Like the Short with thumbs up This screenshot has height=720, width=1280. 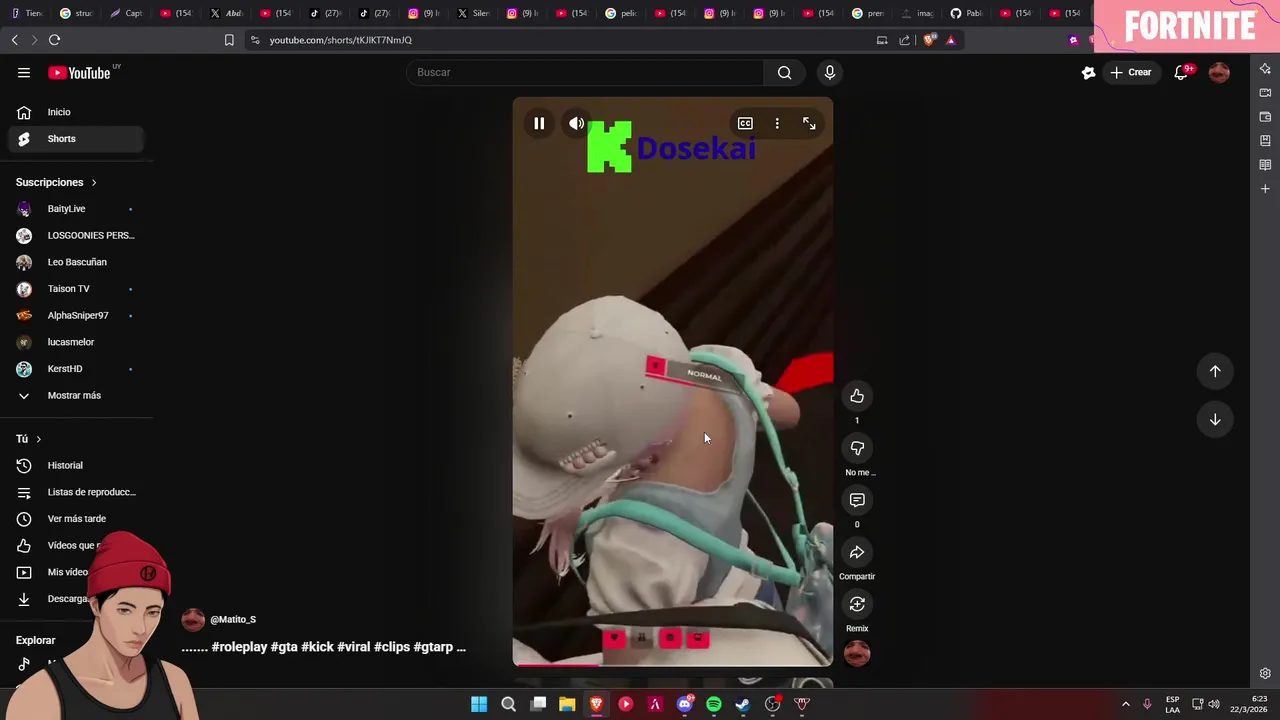click(x=857, y=396)
